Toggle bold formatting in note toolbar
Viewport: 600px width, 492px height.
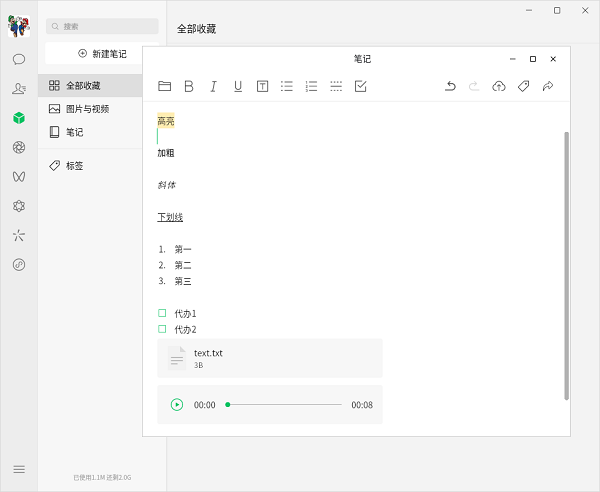(x=189, y=86)
